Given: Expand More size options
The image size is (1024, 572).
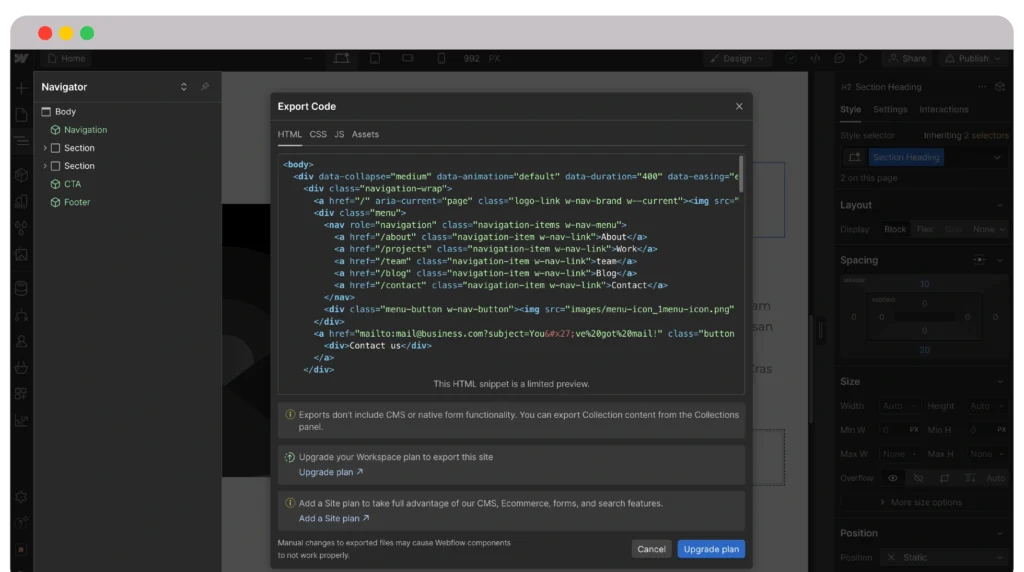Looking at the screenshot, I should (925, 502).
